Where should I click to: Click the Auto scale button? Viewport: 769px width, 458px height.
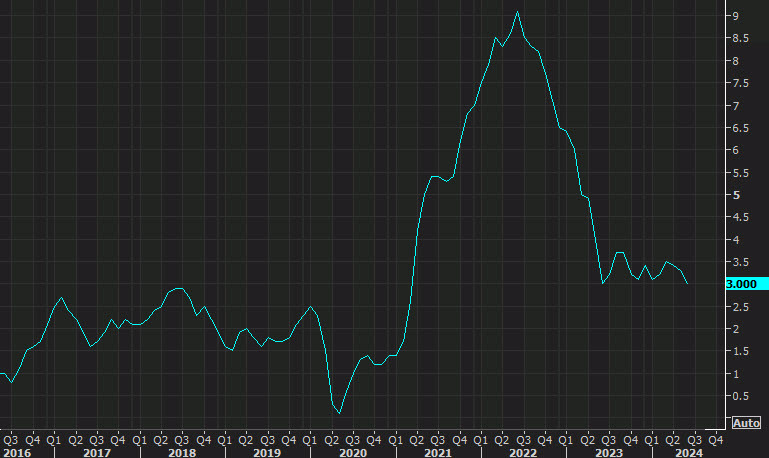click(746, 423)
